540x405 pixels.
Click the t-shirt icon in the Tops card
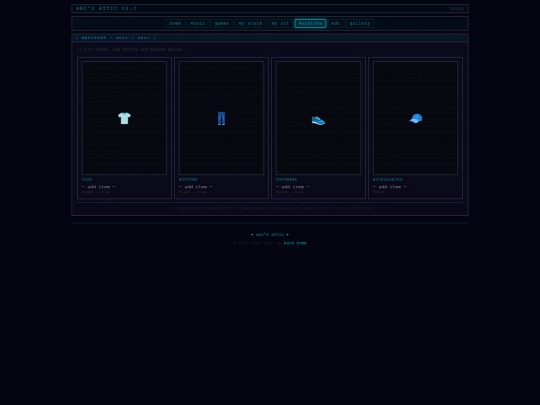tap(124, 118)
